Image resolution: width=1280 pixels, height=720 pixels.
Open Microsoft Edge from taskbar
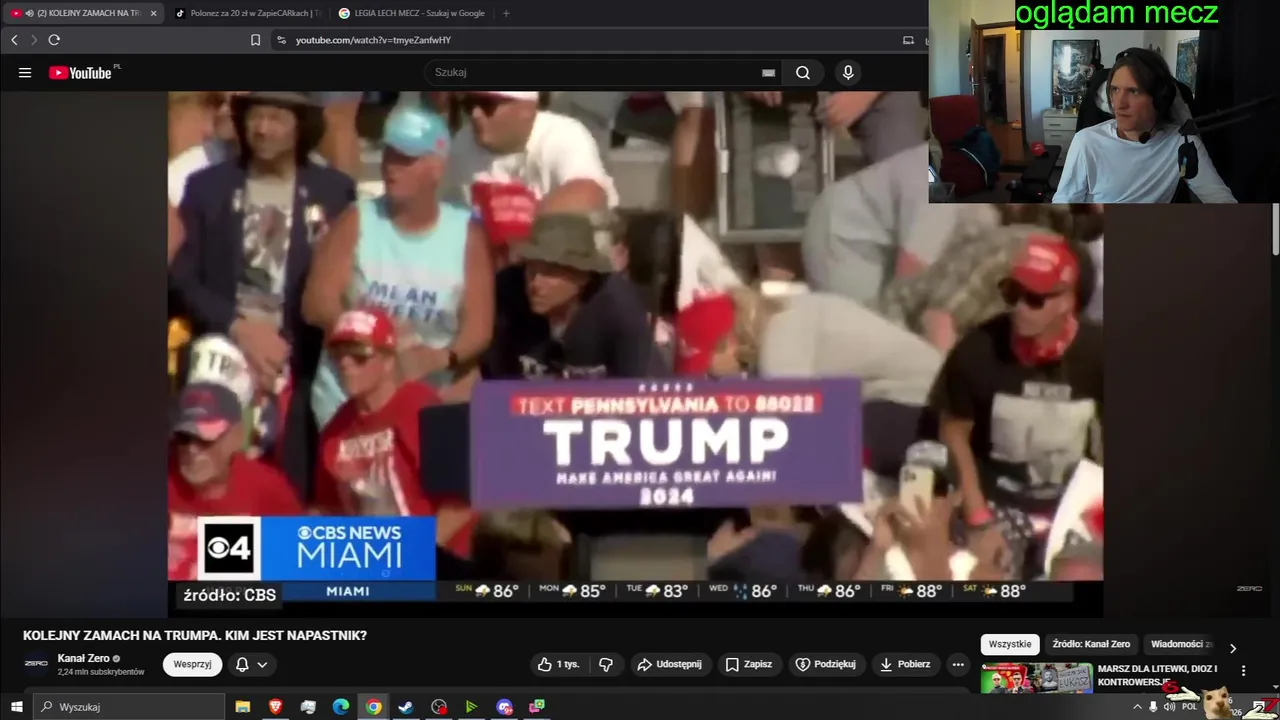tap(341, 707)
